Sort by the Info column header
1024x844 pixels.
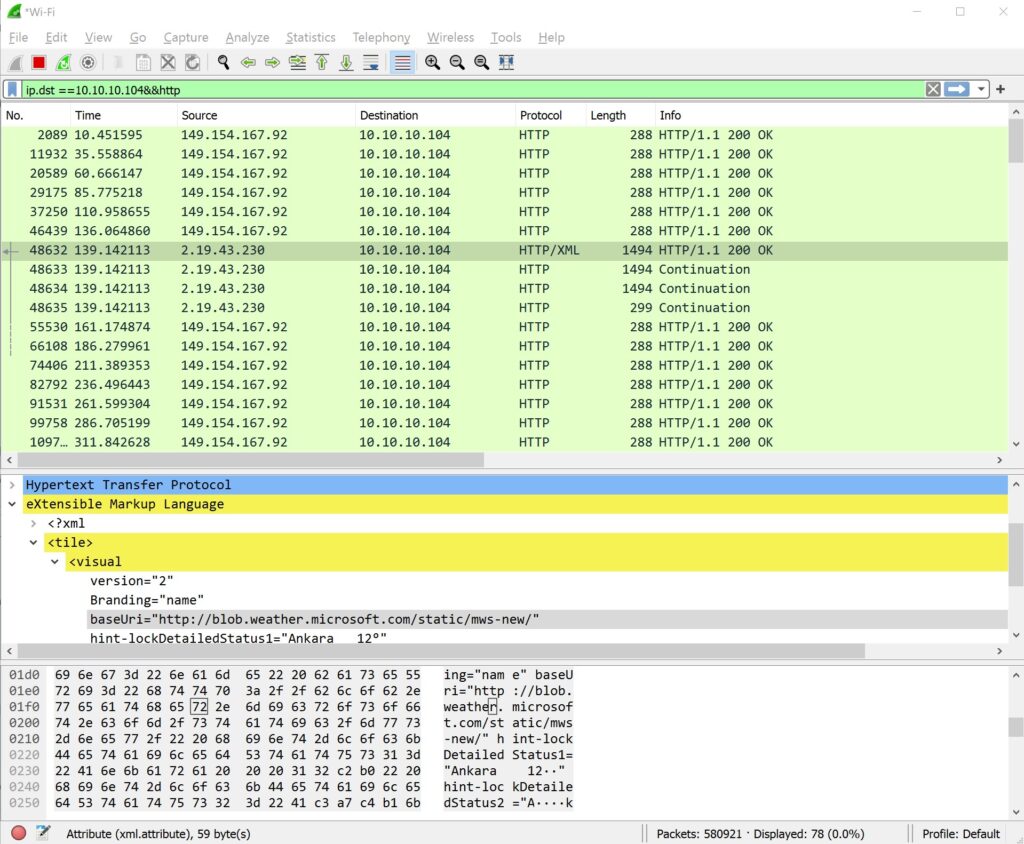[x=831, y=116]
